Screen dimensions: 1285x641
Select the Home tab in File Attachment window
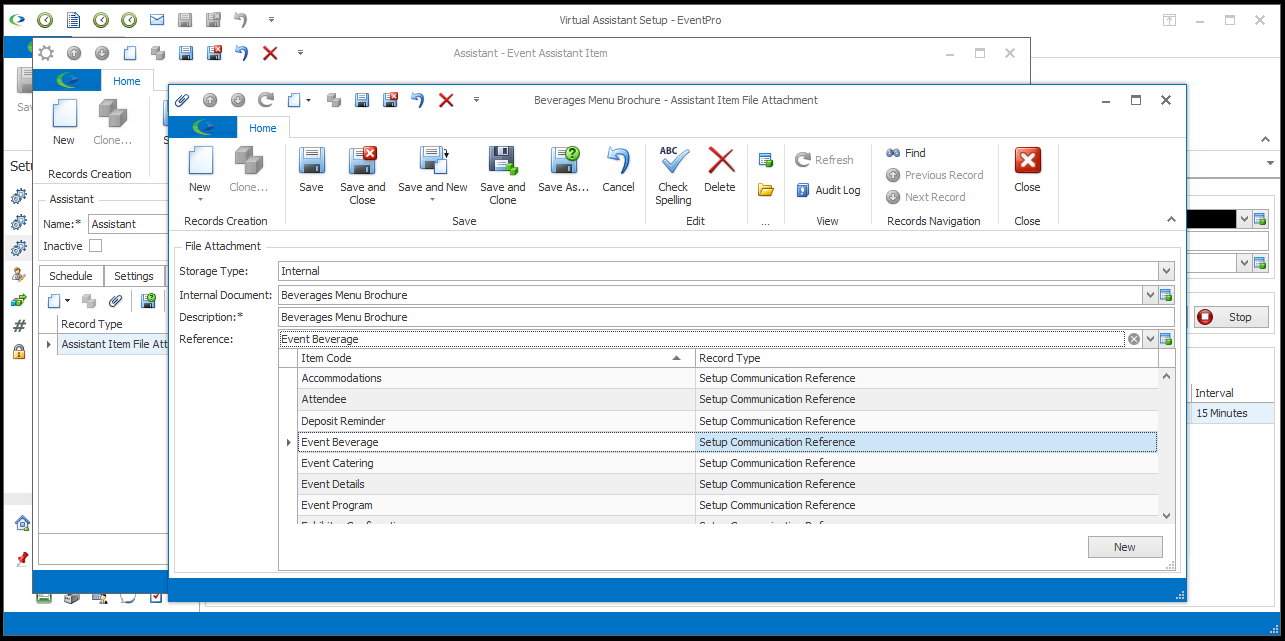(263, 128)
